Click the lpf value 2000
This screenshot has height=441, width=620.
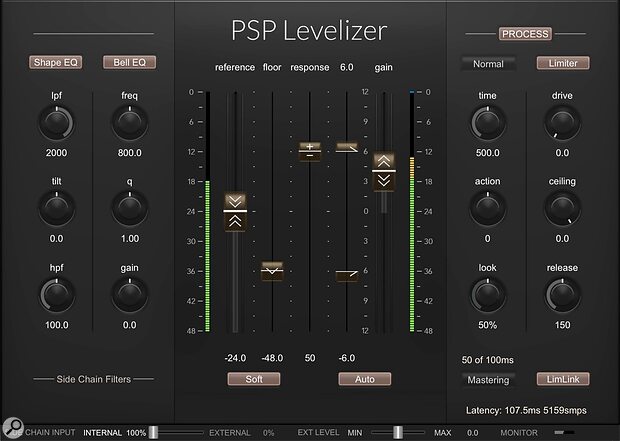[56, 153]
